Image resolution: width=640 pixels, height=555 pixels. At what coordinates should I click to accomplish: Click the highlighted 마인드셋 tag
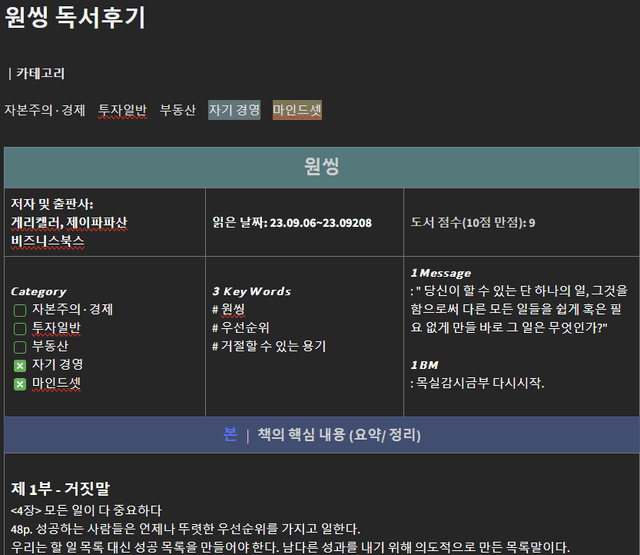click(x=297, y=110)
